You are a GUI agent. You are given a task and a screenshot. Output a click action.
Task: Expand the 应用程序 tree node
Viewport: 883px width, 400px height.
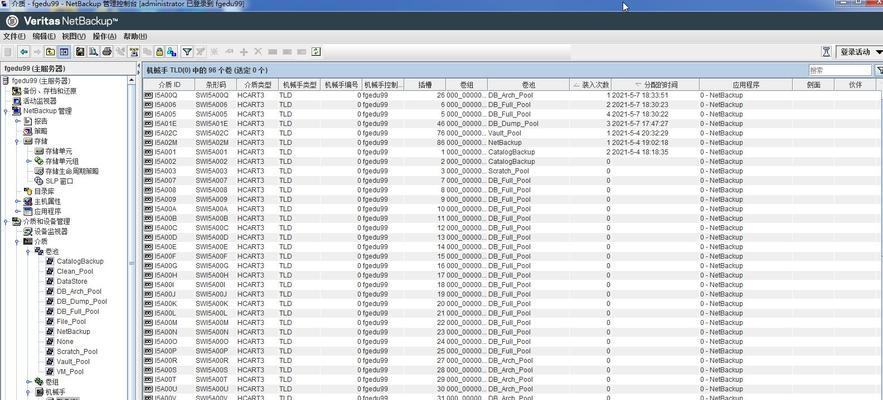tap(17, 211)
